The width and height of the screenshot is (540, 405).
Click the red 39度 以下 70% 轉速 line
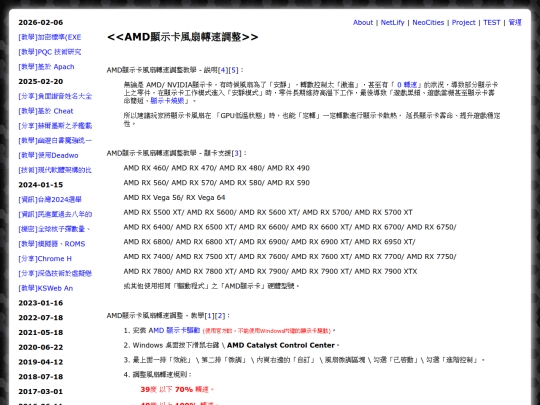click(177, 390)
